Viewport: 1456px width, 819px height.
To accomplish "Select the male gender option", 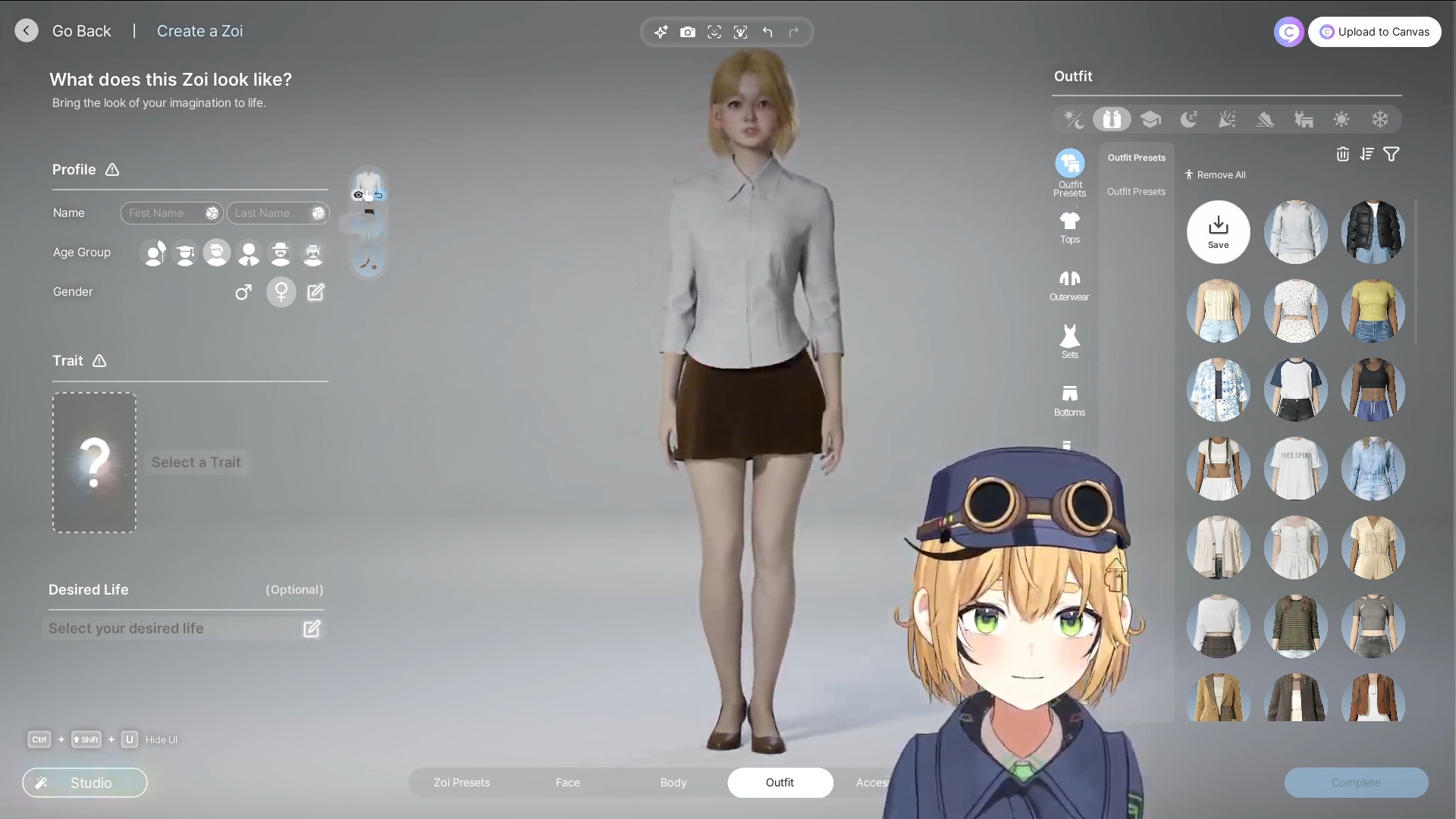I will click(x=243, y=292).
